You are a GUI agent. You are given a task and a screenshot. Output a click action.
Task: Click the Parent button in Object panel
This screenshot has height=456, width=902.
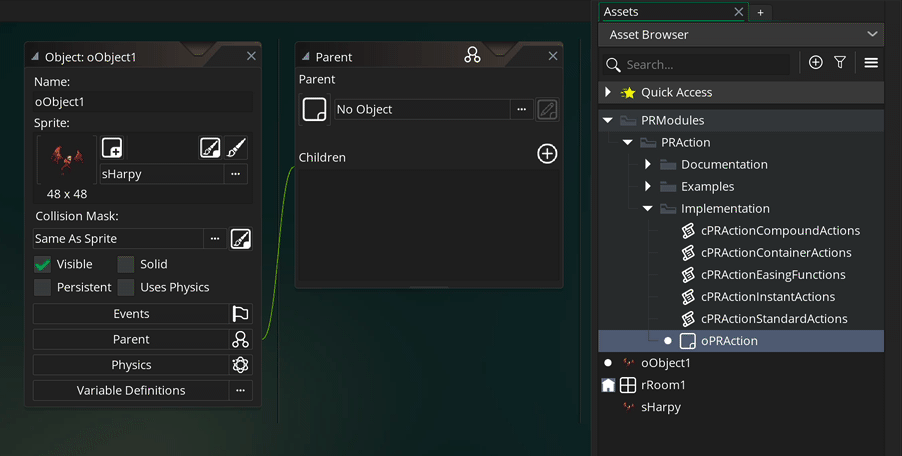pos(131,339)
